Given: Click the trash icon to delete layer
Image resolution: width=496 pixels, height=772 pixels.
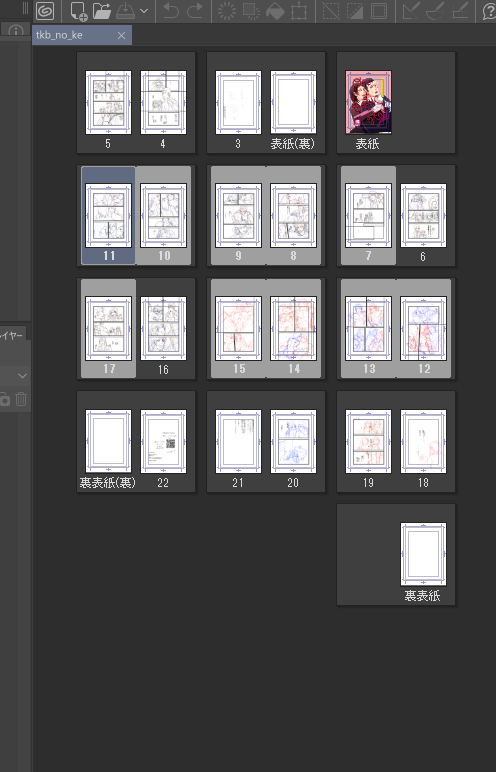Looking at the screenshot, I should click(21, 398).
